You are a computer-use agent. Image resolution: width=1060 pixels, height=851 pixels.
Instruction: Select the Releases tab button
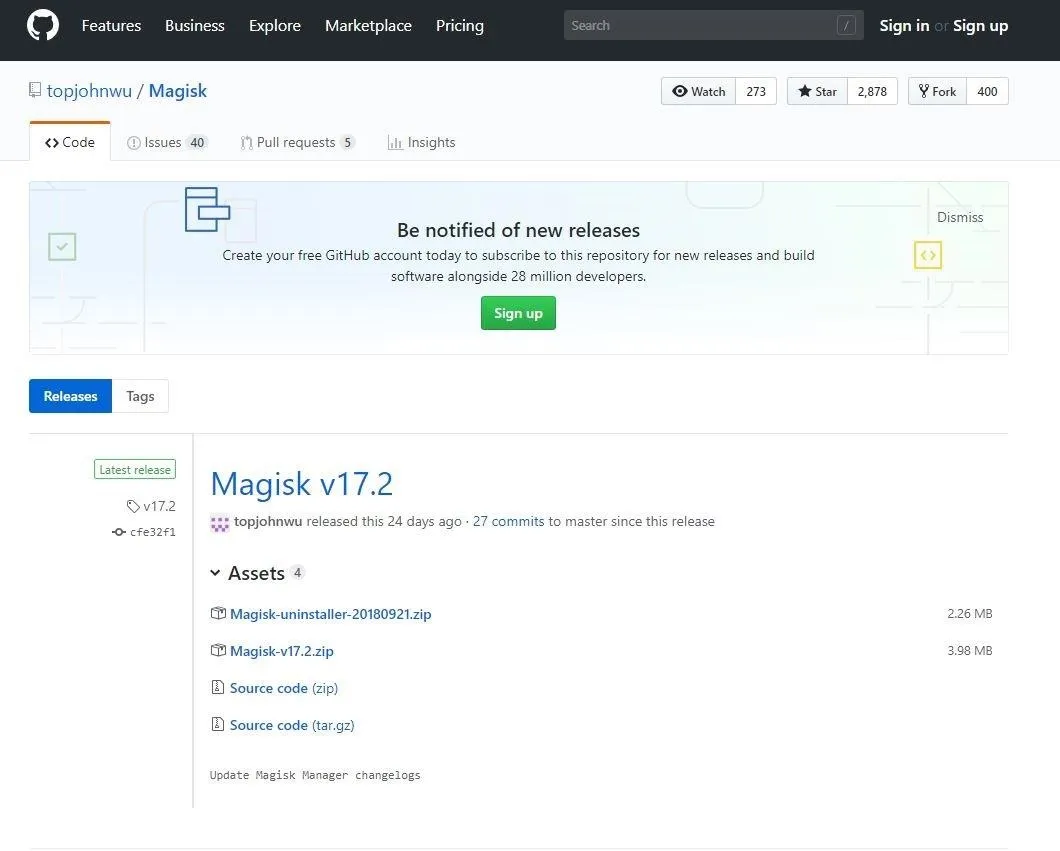pyautogui.click(x=70, y=396)
